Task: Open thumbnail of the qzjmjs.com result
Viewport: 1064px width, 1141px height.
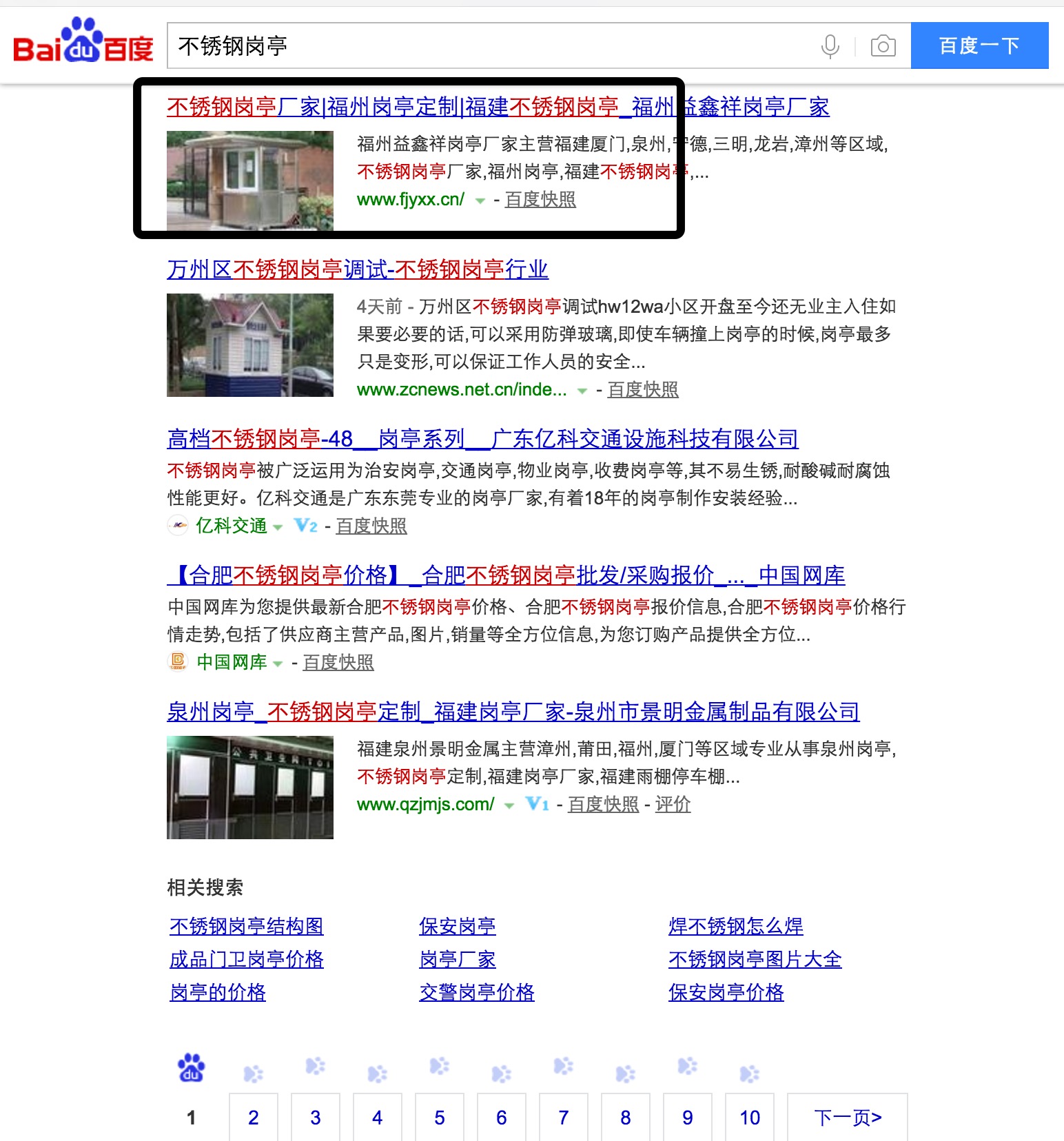Action: coord(250,788)
